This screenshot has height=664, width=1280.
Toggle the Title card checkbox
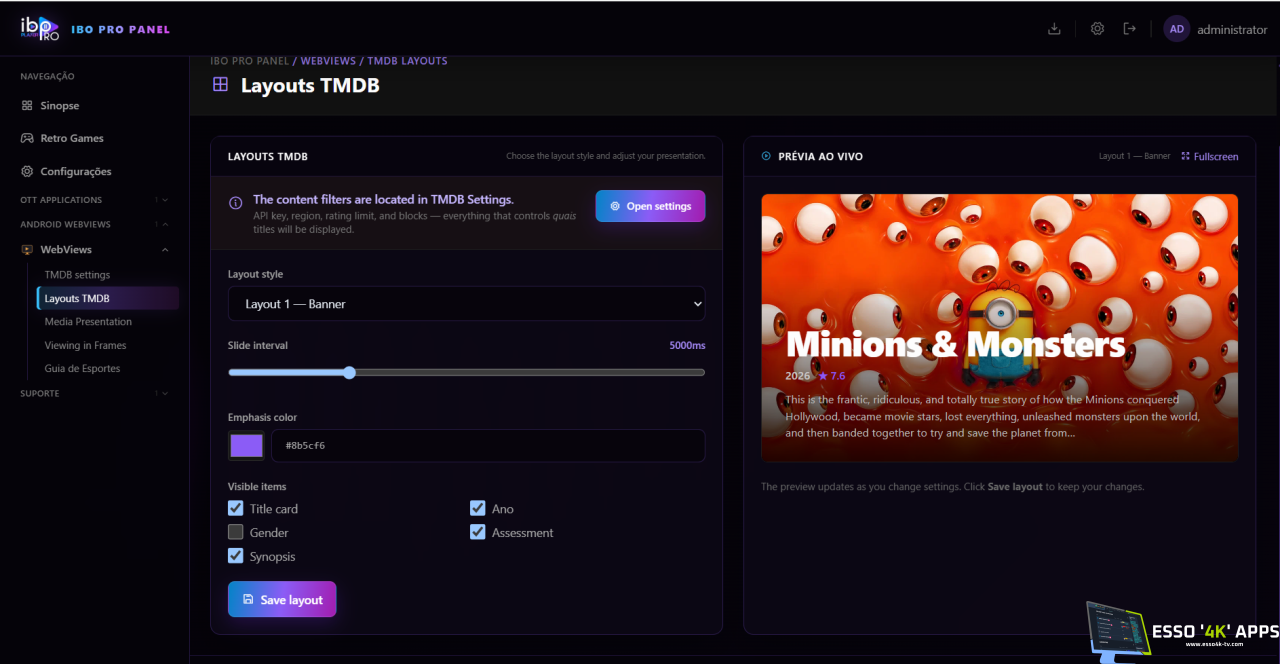(236, 508)
